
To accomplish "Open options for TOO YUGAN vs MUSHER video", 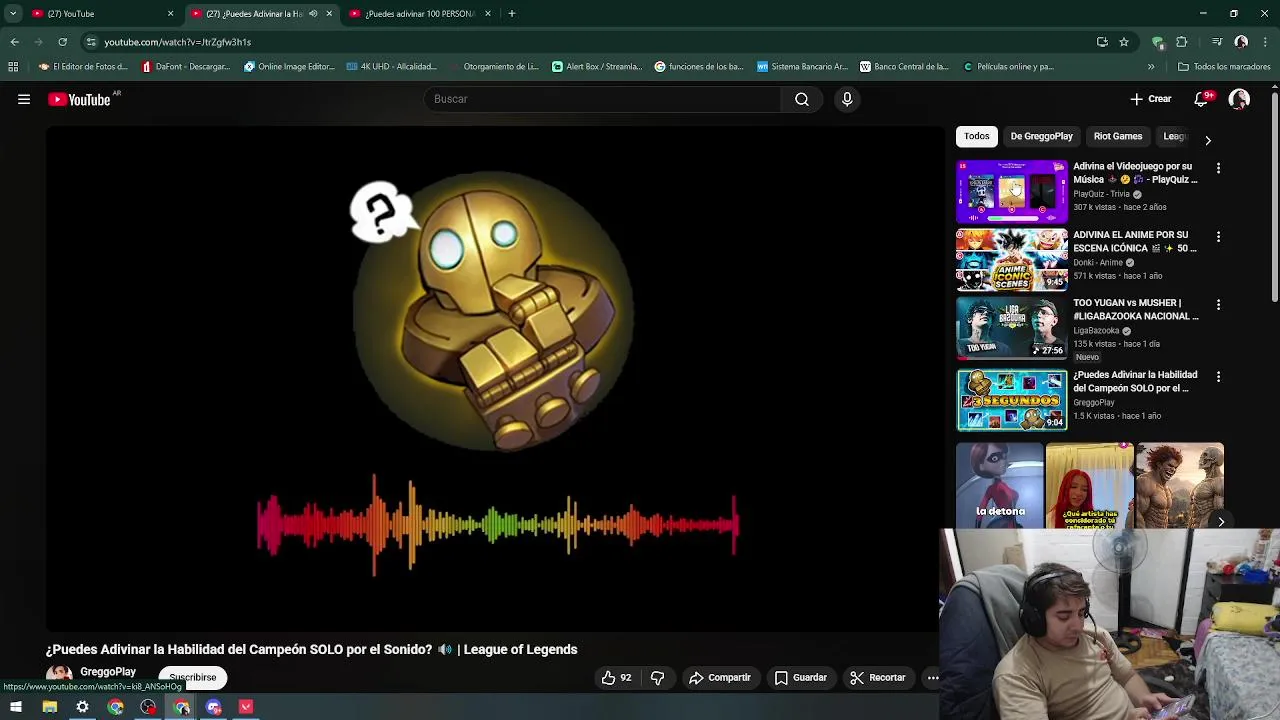I will coord(1218,305).
